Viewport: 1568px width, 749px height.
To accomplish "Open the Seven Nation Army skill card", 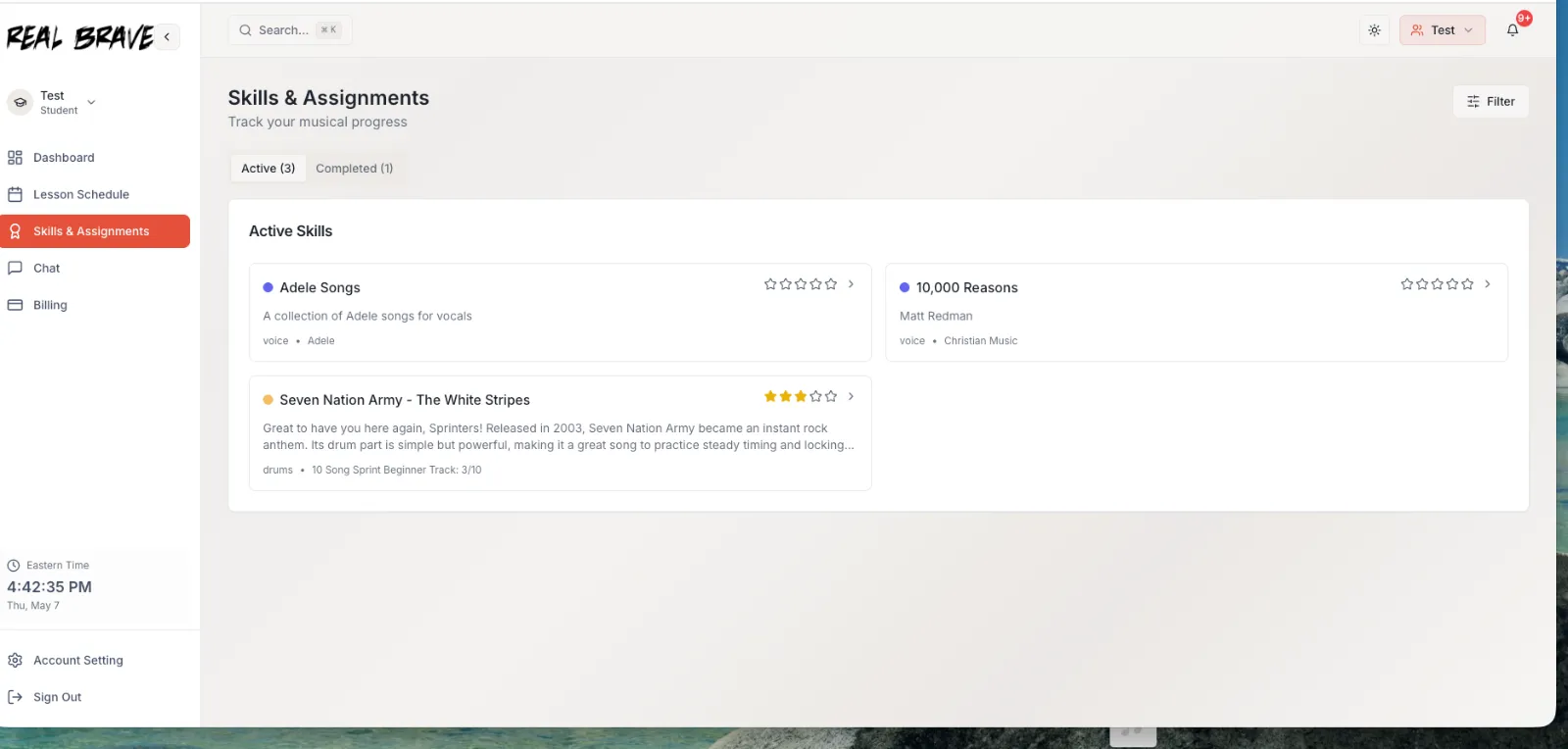I will 561,433.
